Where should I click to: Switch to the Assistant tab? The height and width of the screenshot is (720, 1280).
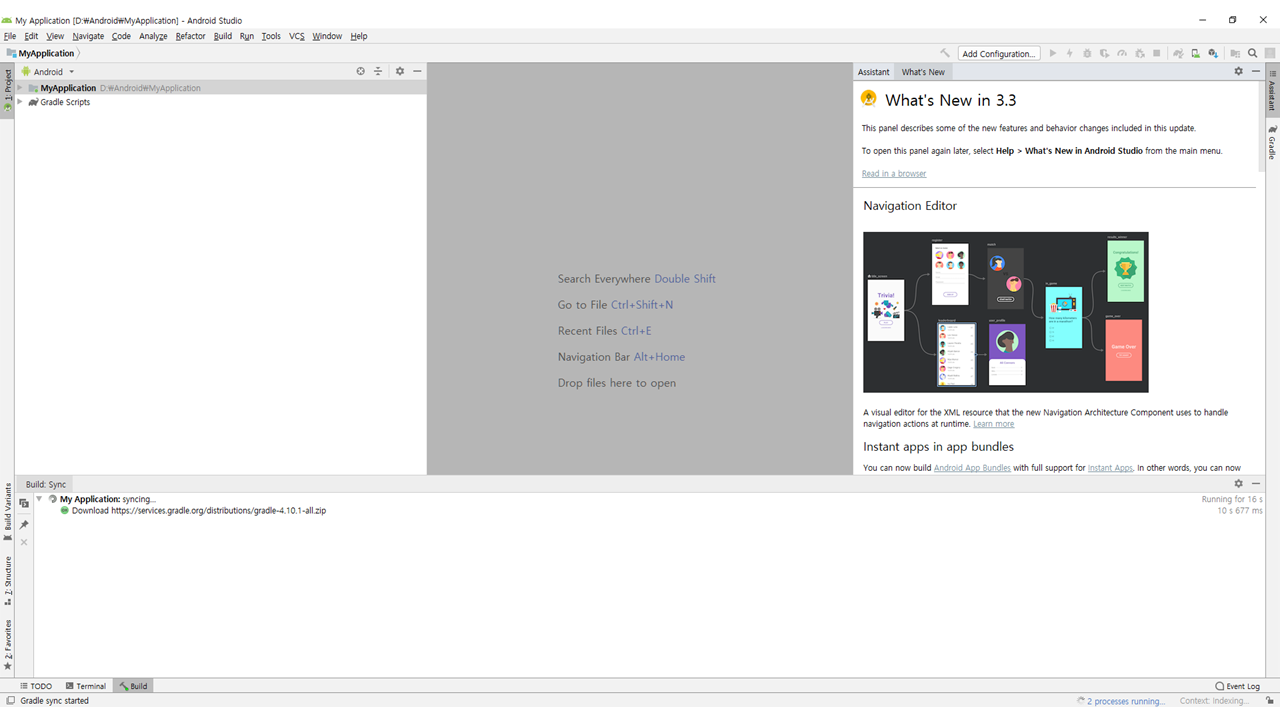[873, 72]
